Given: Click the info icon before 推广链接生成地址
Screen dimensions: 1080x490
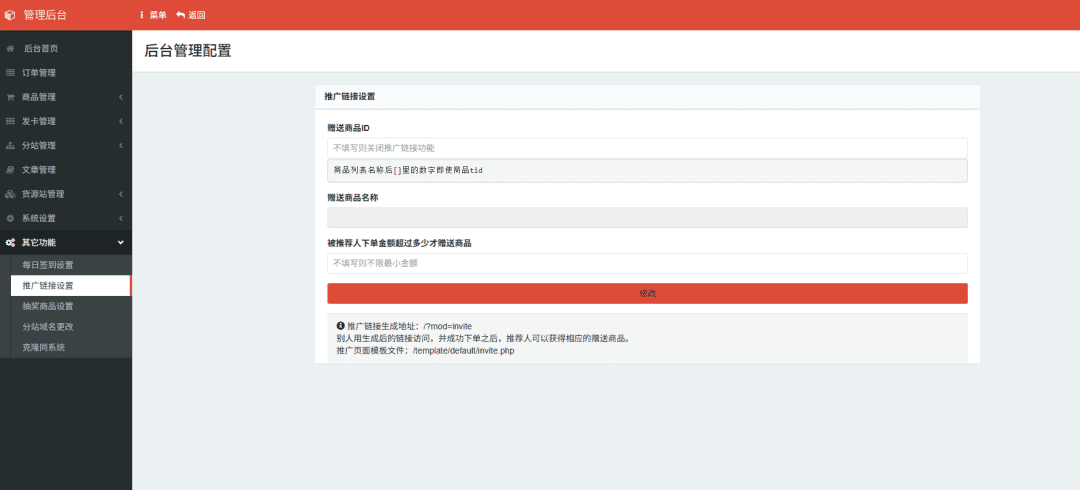Looking at the screenshot, I should pos(341,326).
